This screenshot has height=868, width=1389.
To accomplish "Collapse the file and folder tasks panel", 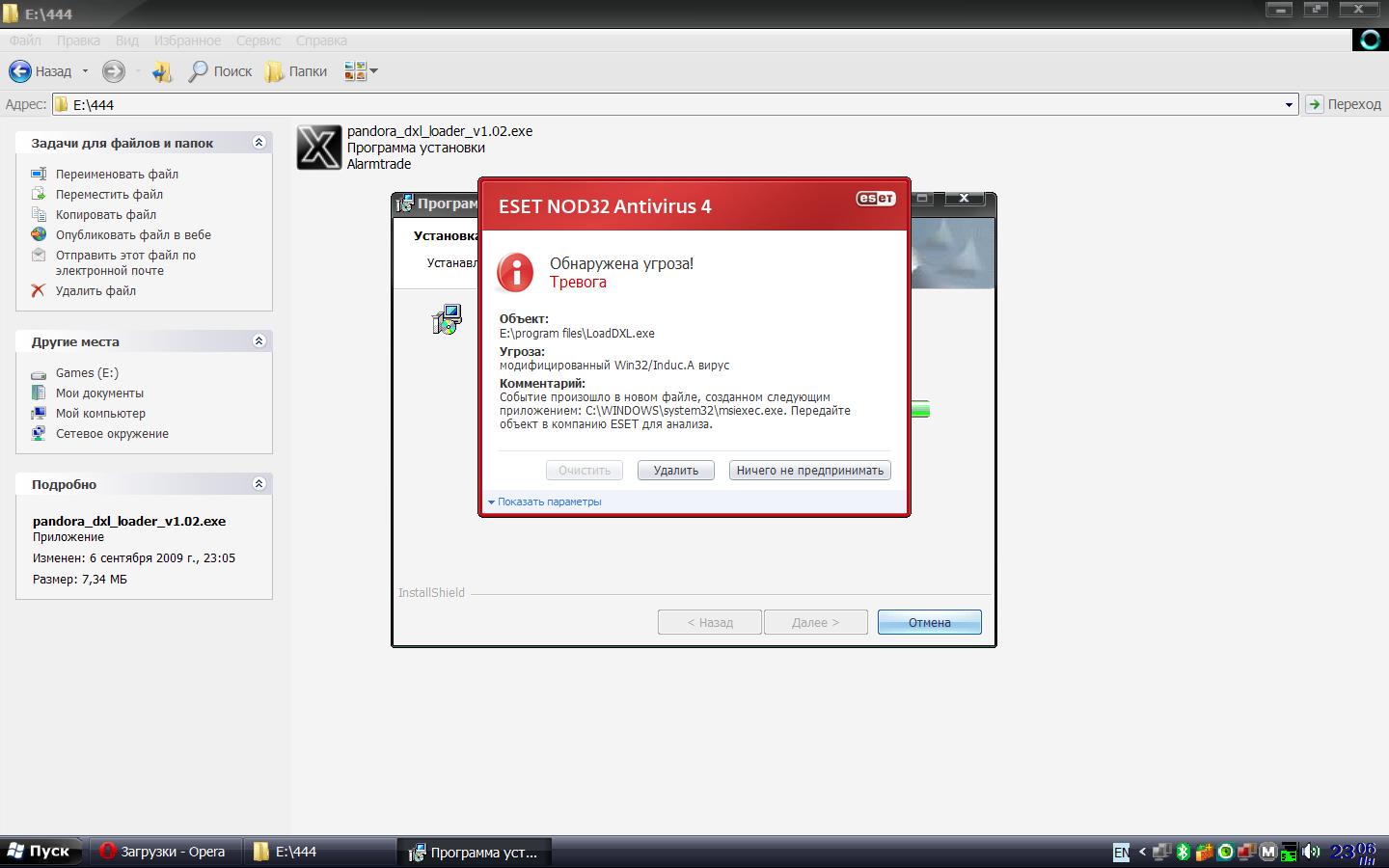I will pyautogui.click(x=259, y=143).
